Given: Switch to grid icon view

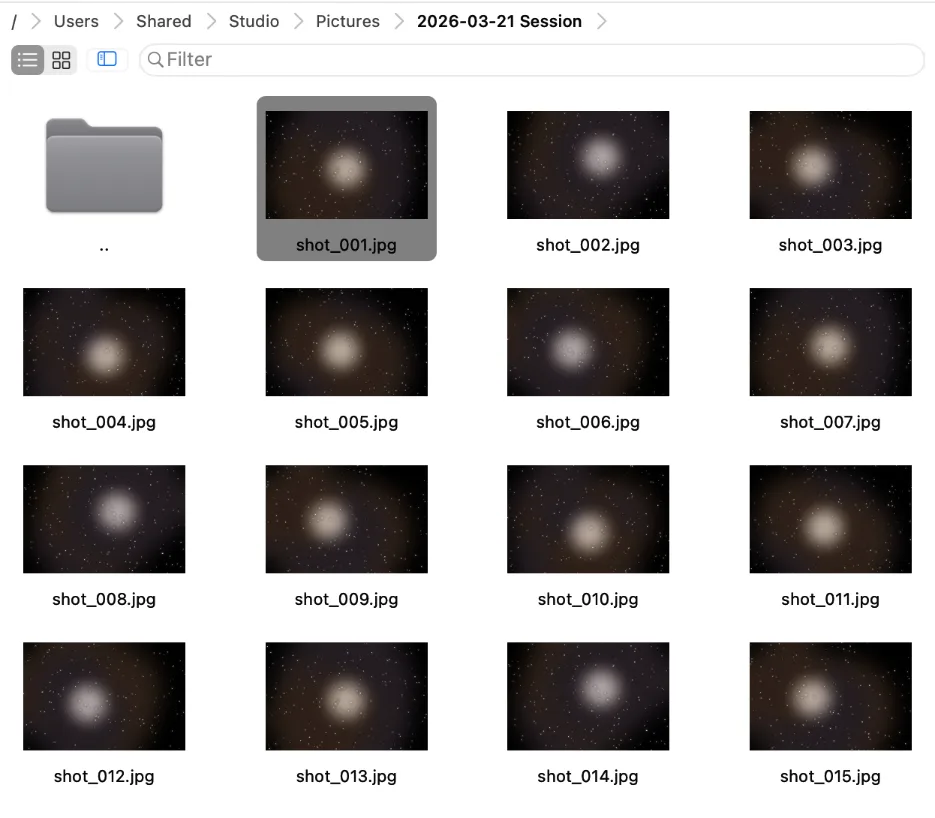Looking at the screenshot, I should pos(61,60).
